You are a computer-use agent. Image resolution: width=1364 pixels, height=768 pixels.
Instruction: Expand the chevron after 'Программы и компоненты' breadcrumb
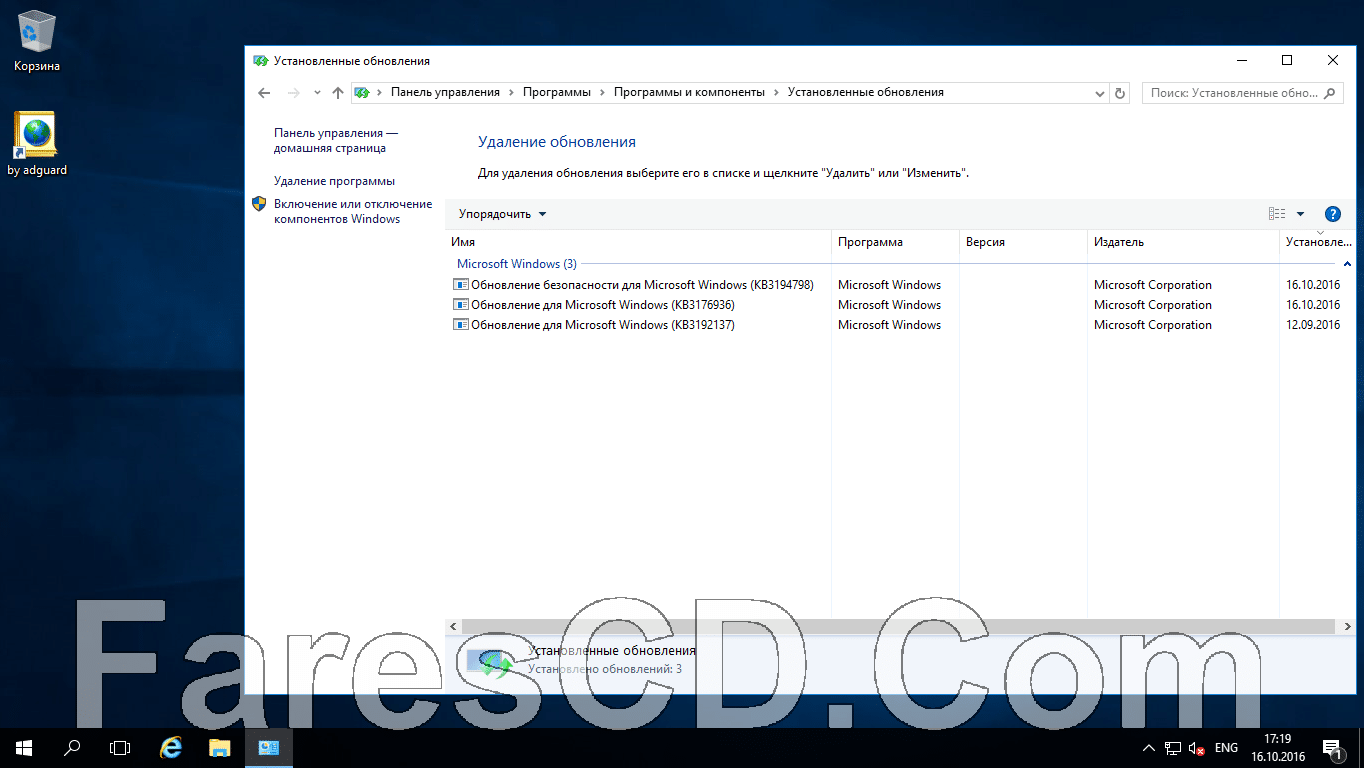click(x=776, y=92)
